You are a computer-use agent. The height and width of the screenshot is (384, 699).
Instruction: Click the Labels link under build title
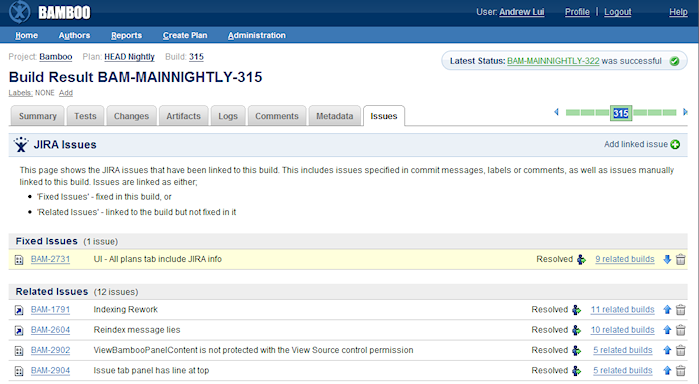point(21,93)
